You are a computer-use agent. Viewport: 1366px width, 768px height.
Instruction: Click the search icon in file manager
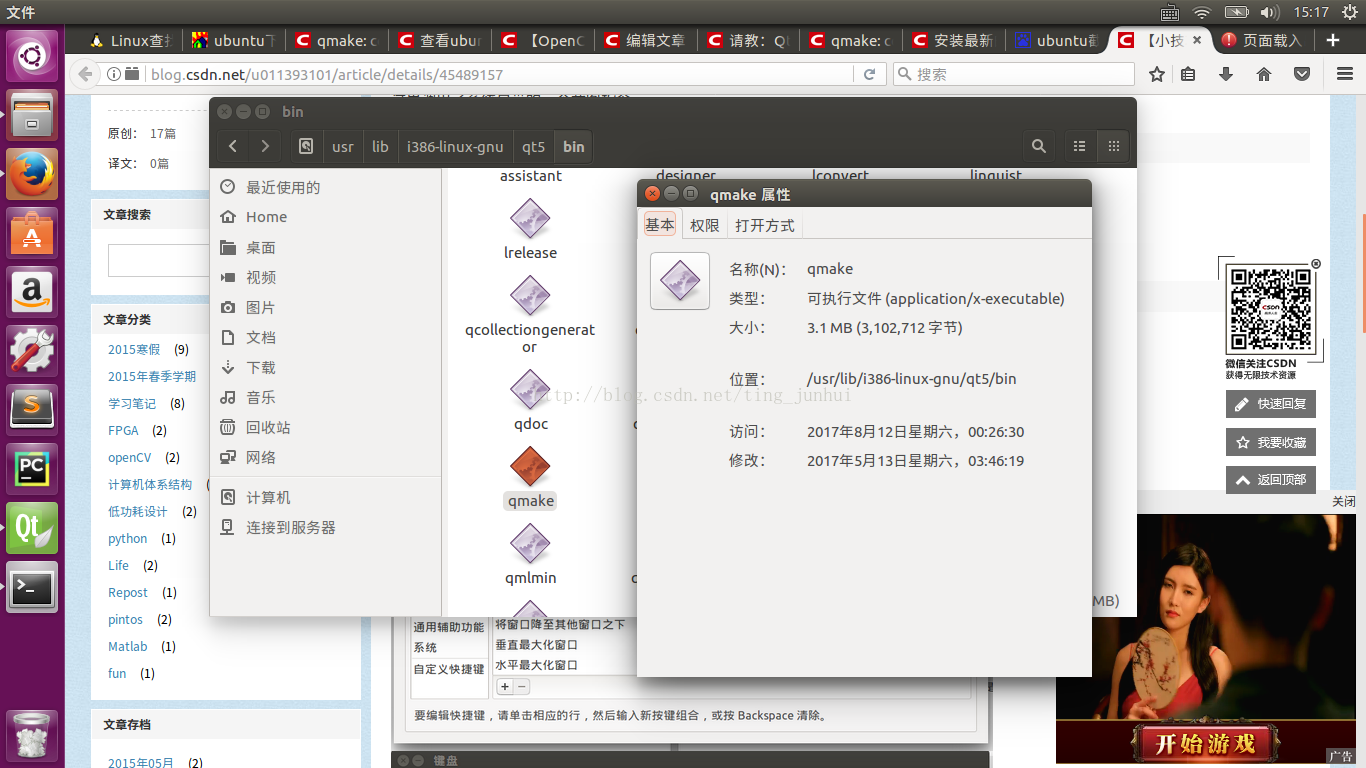click(1039, 146)
